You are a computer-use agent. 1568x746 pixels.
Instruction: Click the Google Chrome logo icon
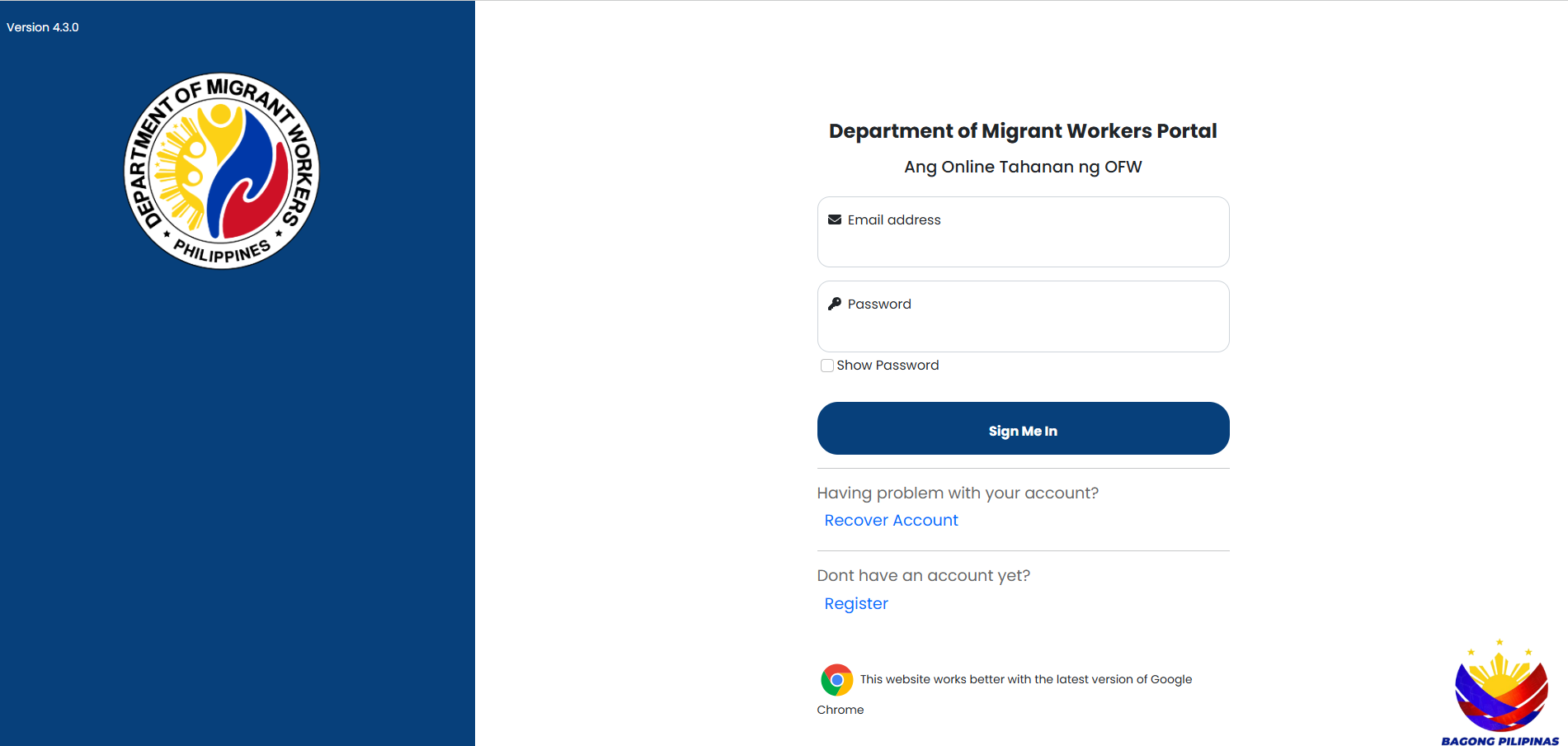836,680
